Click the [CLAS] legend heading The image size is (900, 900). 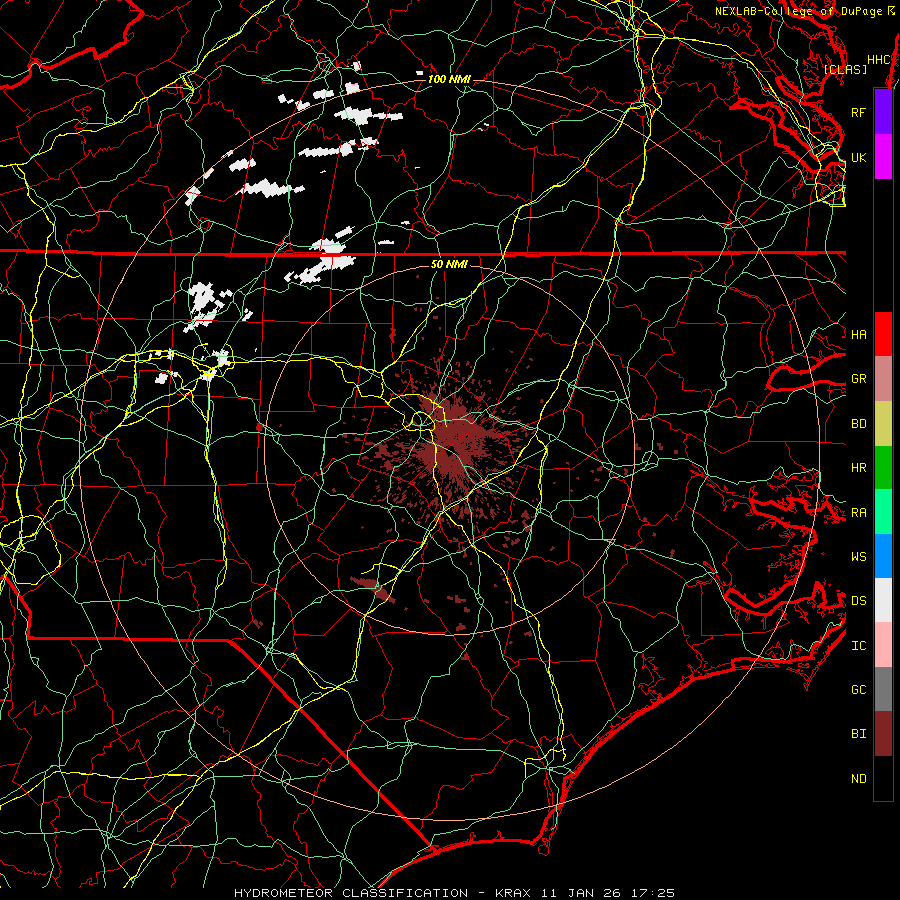(x=845, y=69)
